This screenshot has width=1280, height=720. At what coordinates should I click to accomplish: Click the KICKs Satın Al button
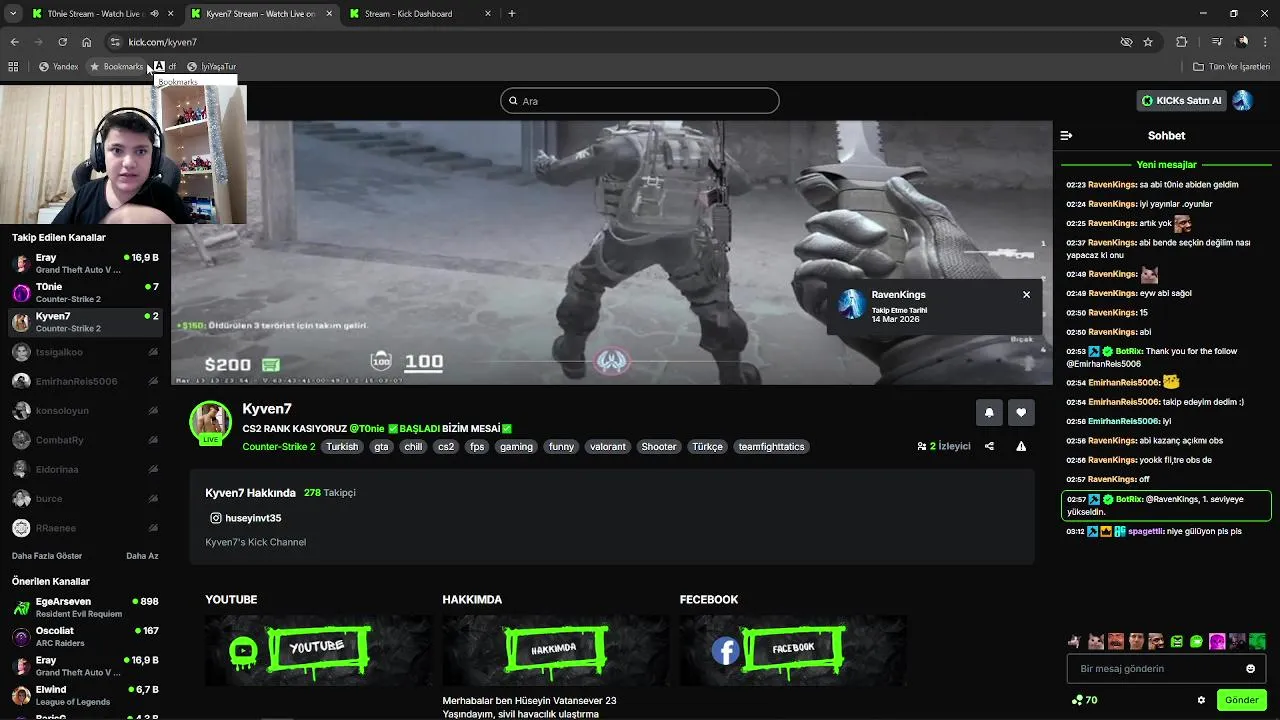[1181, 100]
